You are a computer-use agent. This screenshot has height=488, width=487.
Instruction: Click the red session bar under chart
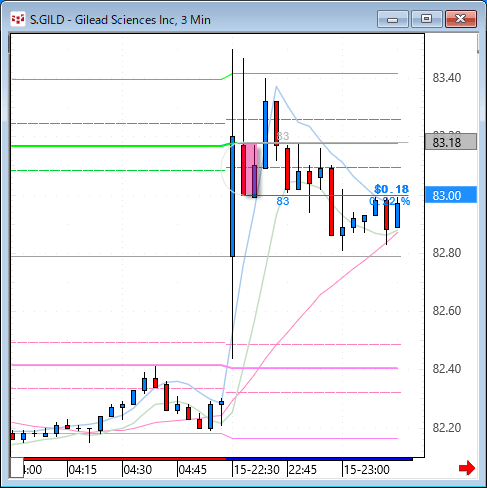pos(125,459)
